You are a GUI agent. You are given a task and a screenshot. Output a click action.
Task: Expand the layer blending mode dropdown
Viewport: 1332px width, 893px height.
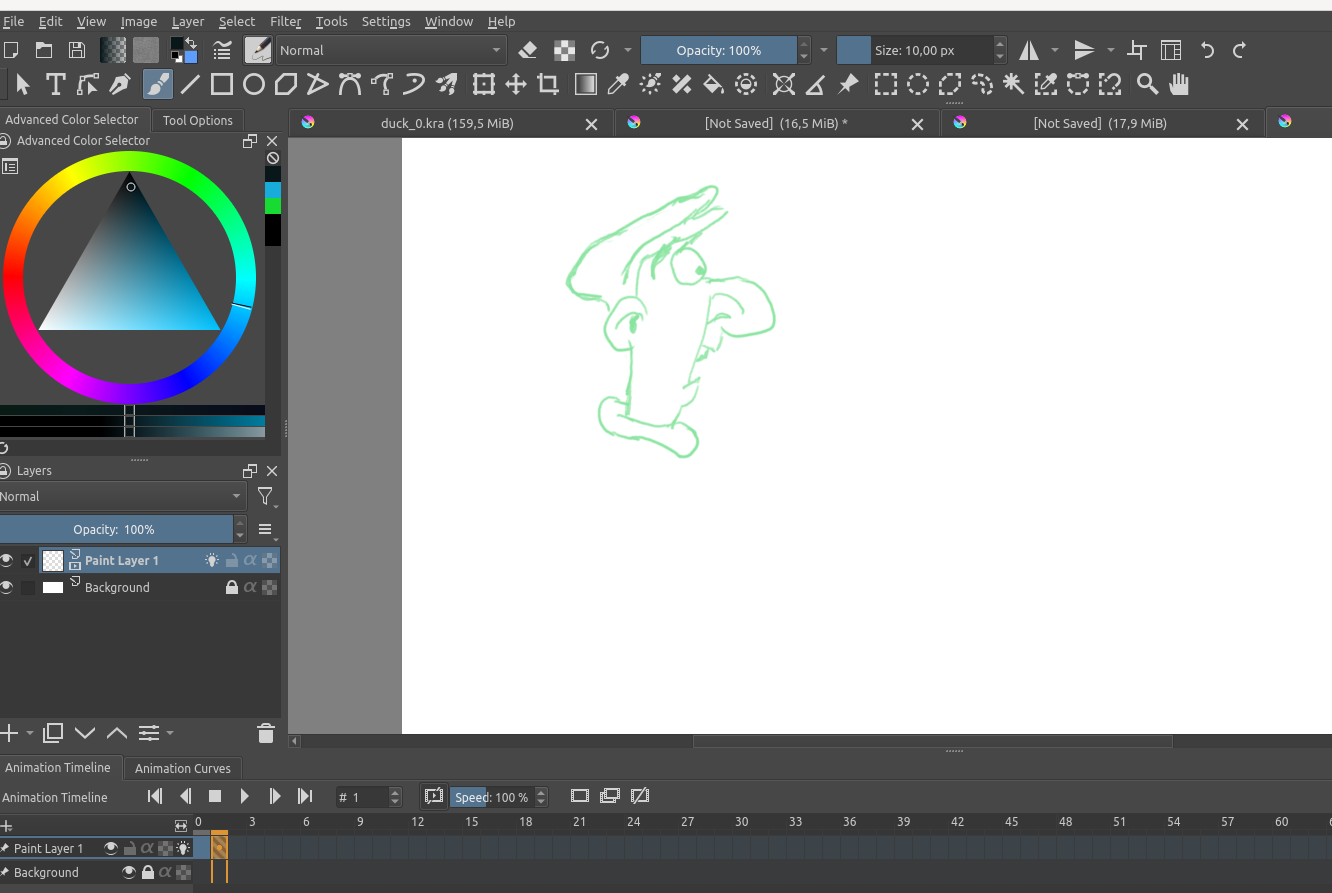[122, 497]
